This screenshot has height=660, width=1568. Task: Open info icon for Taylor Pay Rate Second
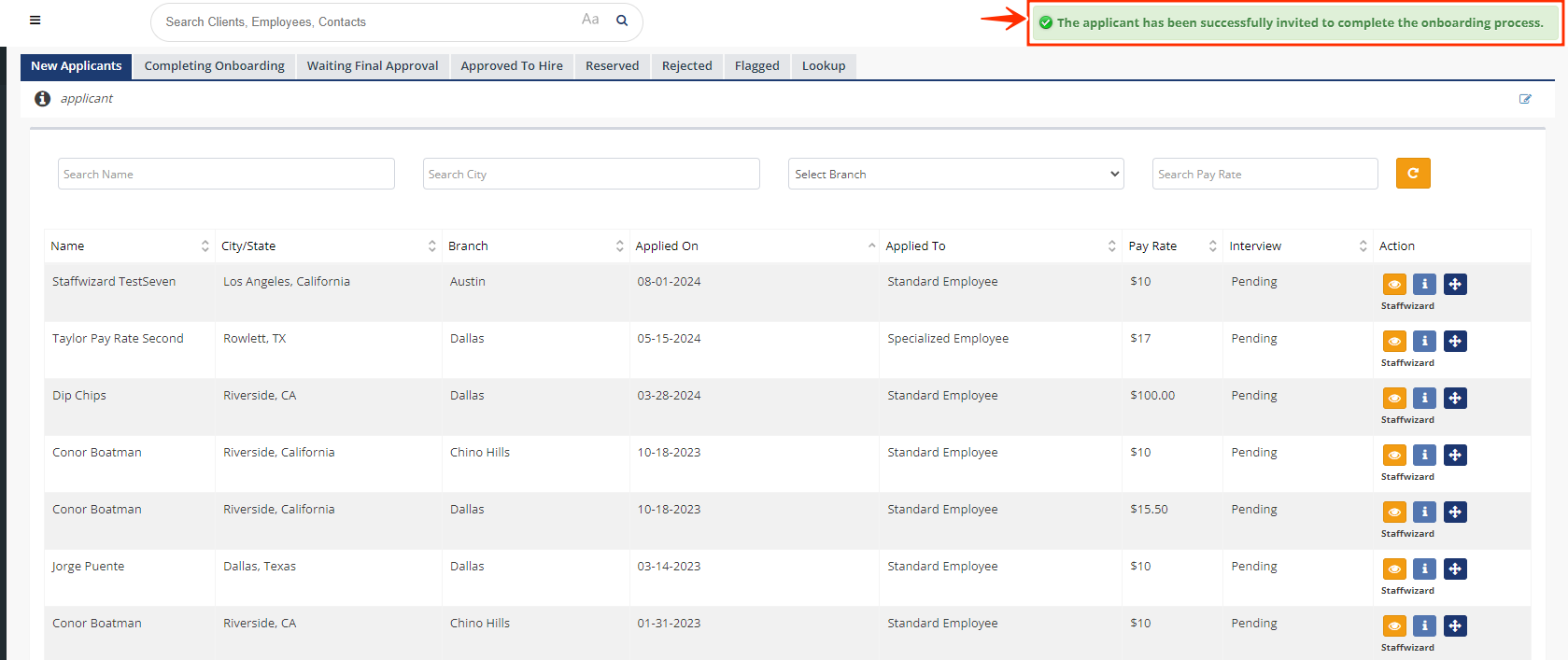[1424, 342]
